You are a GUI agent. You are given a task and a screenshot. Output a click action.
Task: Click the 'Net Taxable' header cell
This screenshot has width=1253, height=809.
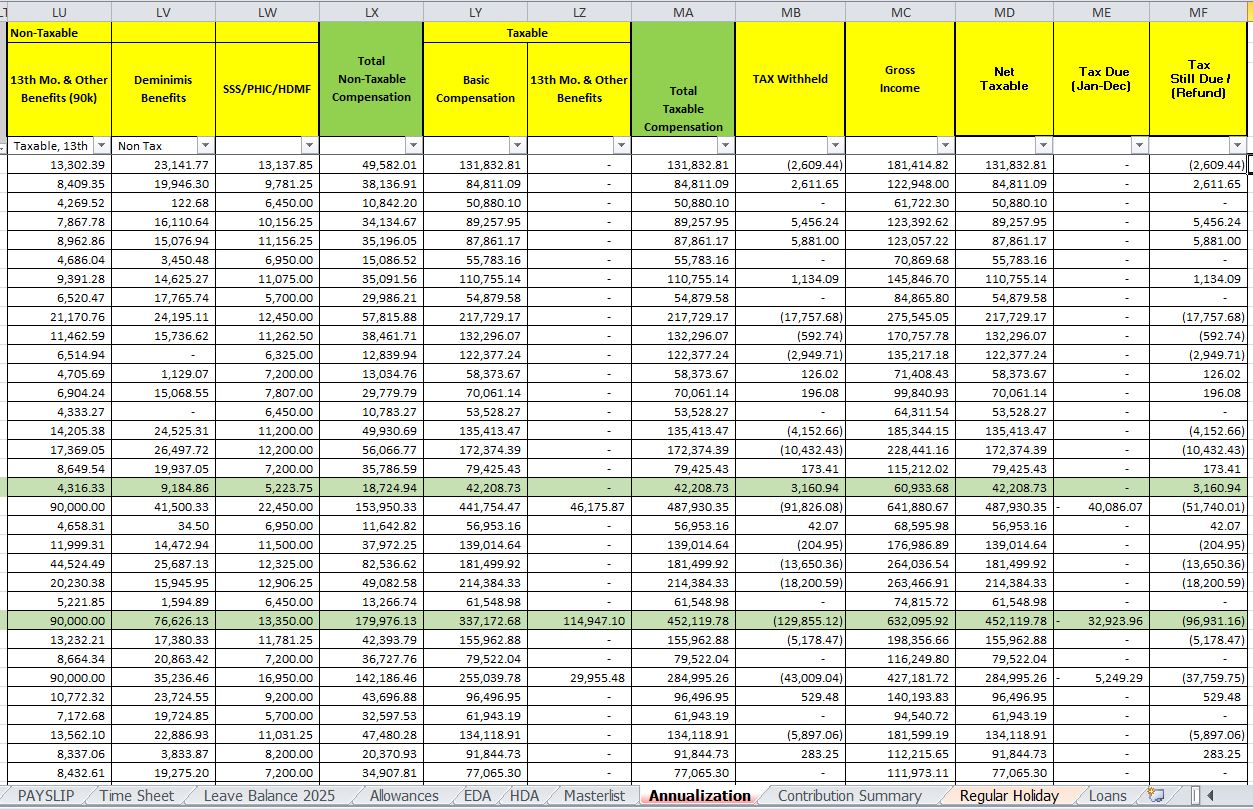[x=1004, y=79]
